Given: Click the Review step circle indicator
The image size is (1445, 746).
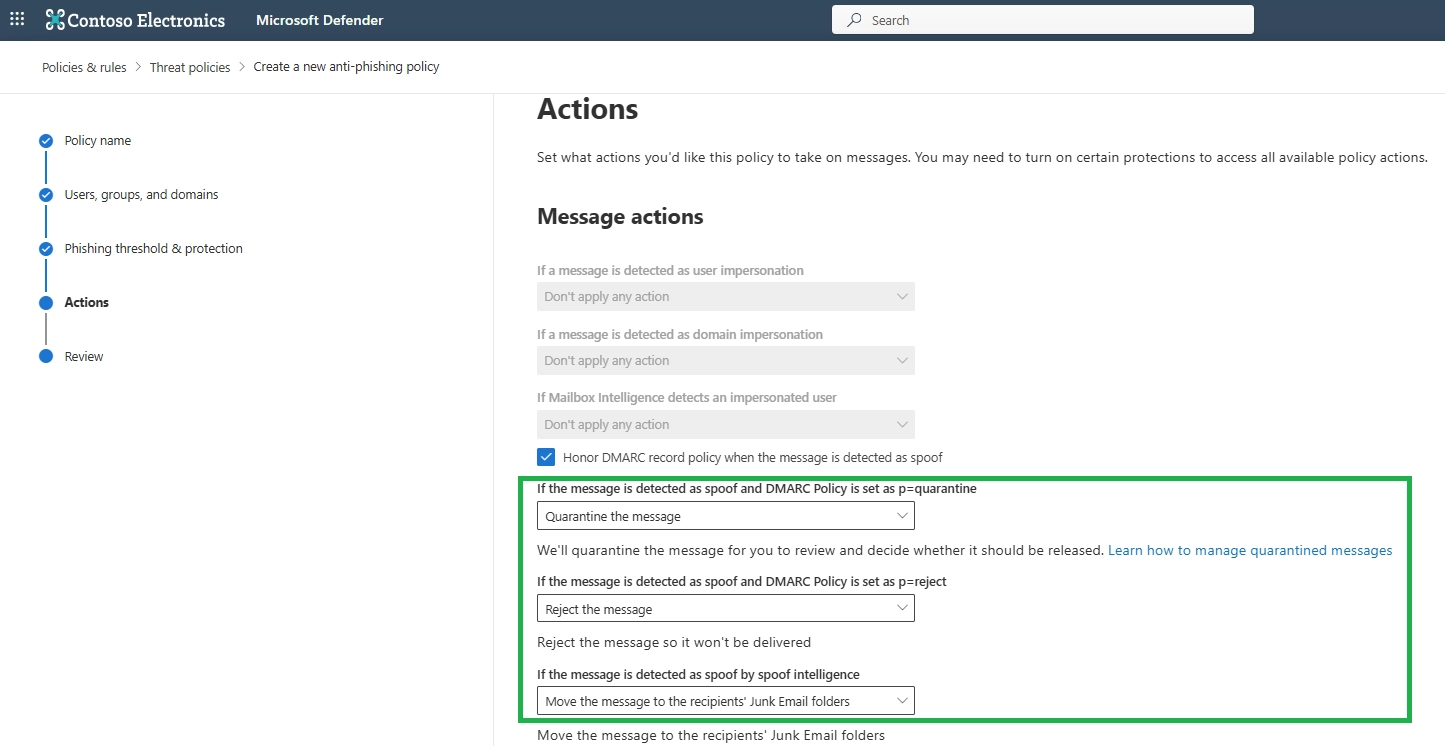Looking at the screenshot, I should pyautogui.click(x=45, y=356).
